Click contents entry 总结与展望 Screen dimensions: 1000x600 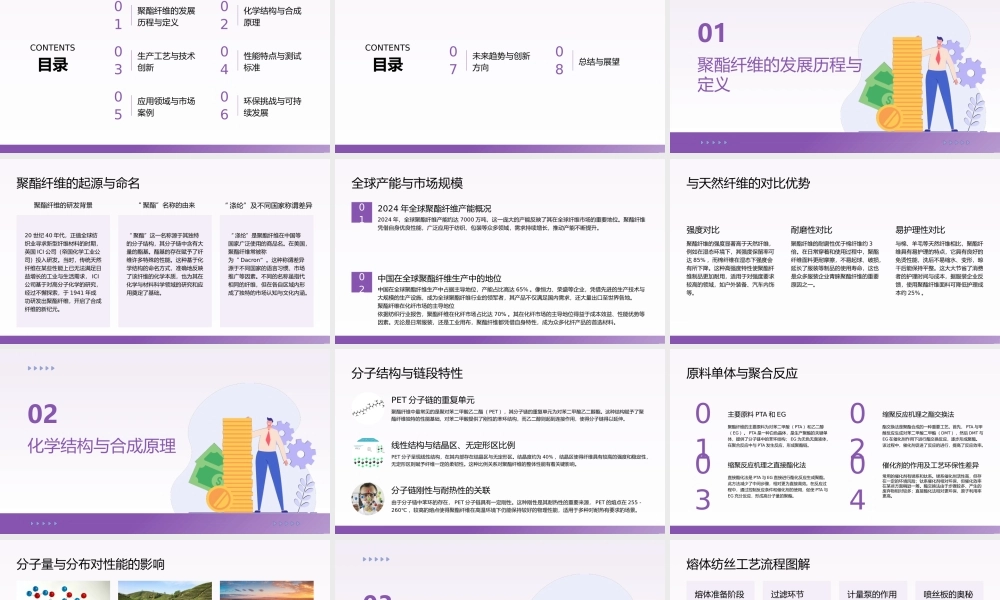pyautogui.click(x=599, y=62)
